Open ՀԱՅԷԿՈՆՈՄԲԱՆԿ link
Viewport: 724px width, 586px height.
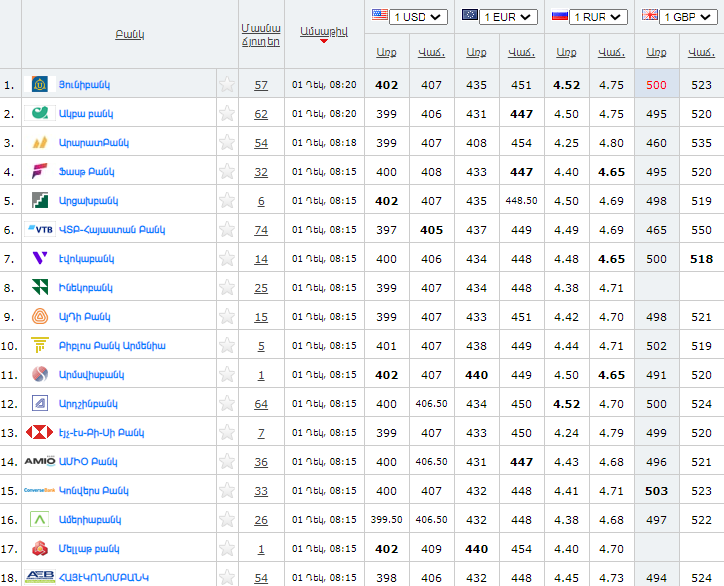103,577
